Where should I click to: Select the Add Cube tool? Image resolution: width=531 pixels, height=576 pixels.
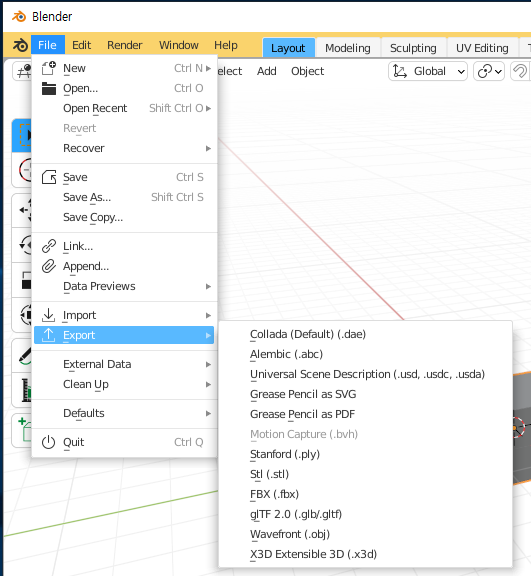coord(23,431)
